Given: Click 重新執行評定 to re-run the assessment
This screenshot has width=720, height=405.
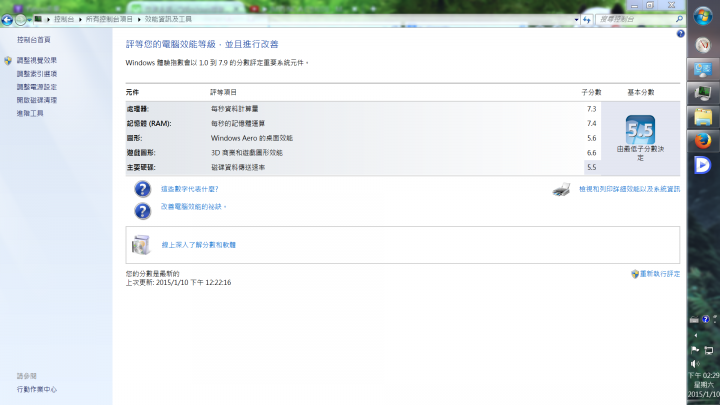Looking at the screenshot, I should 660,274.
